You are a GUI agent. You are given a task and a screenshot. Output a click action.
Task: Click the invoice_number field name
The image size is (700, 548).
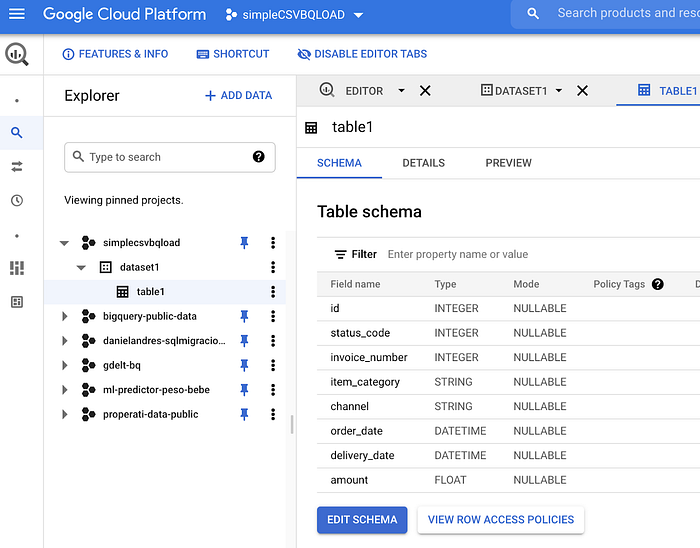pyautogui.click(x=369, y=357)
